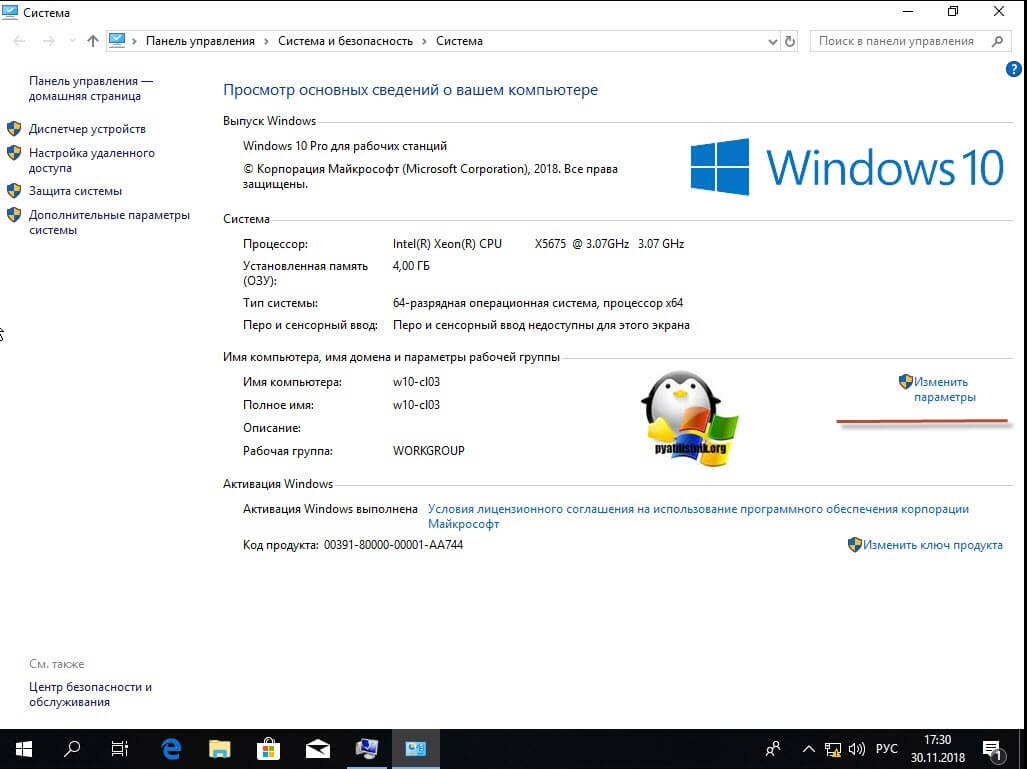Expand chevron after Система и безопасность

424,41
